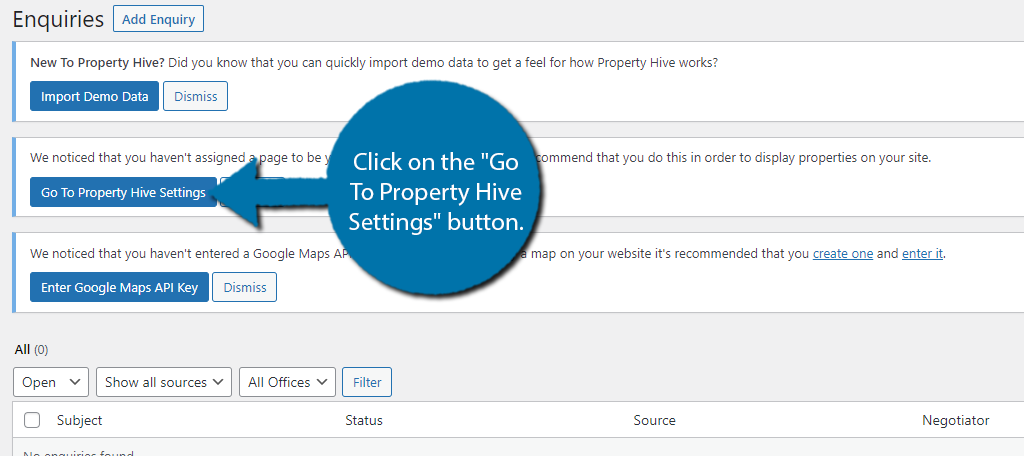Sort by the Subject column header

pyautogui.click(x=80, y=420)
